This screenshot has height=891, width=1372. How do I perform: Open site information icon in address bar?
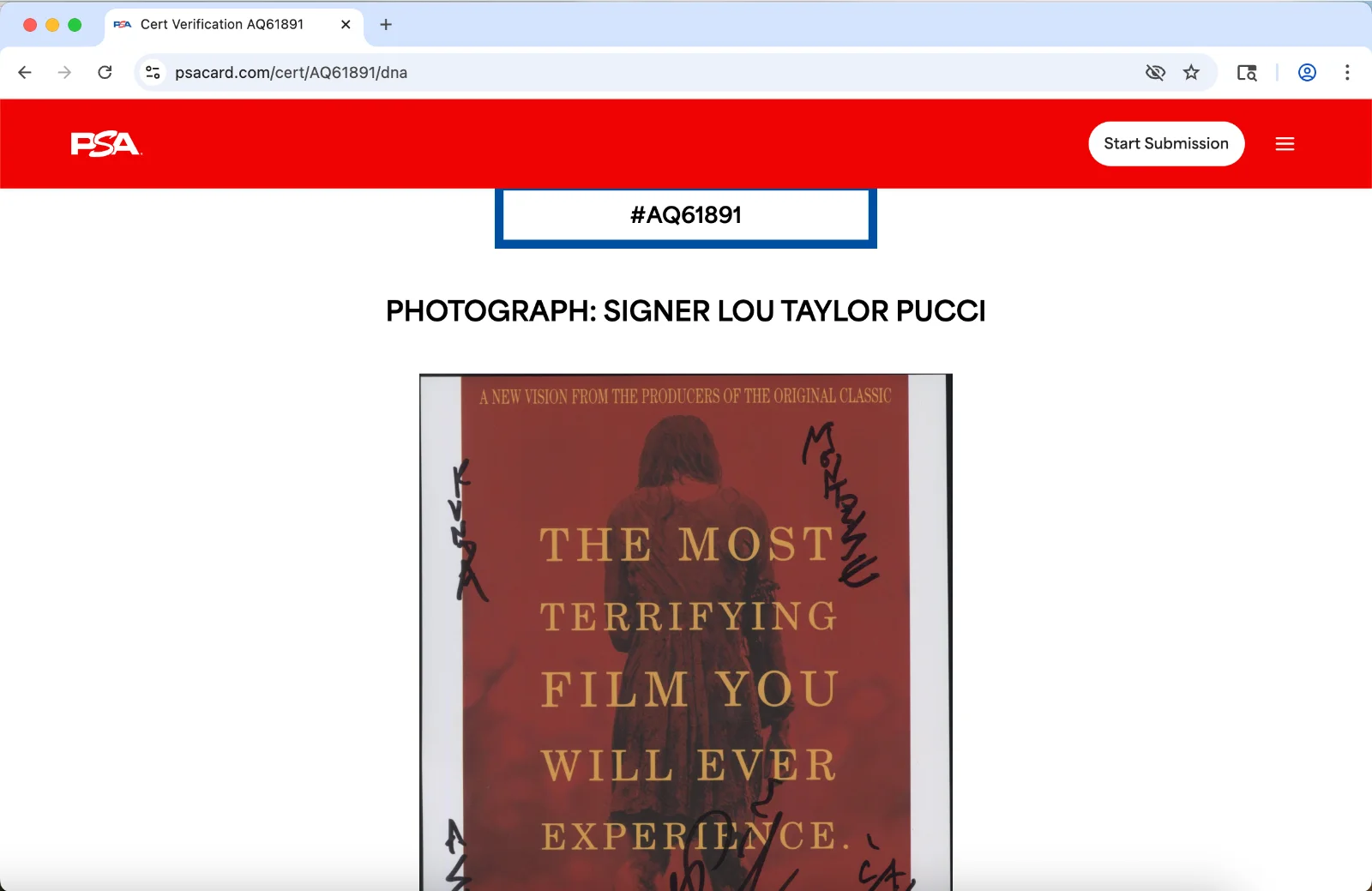[153, 73]
